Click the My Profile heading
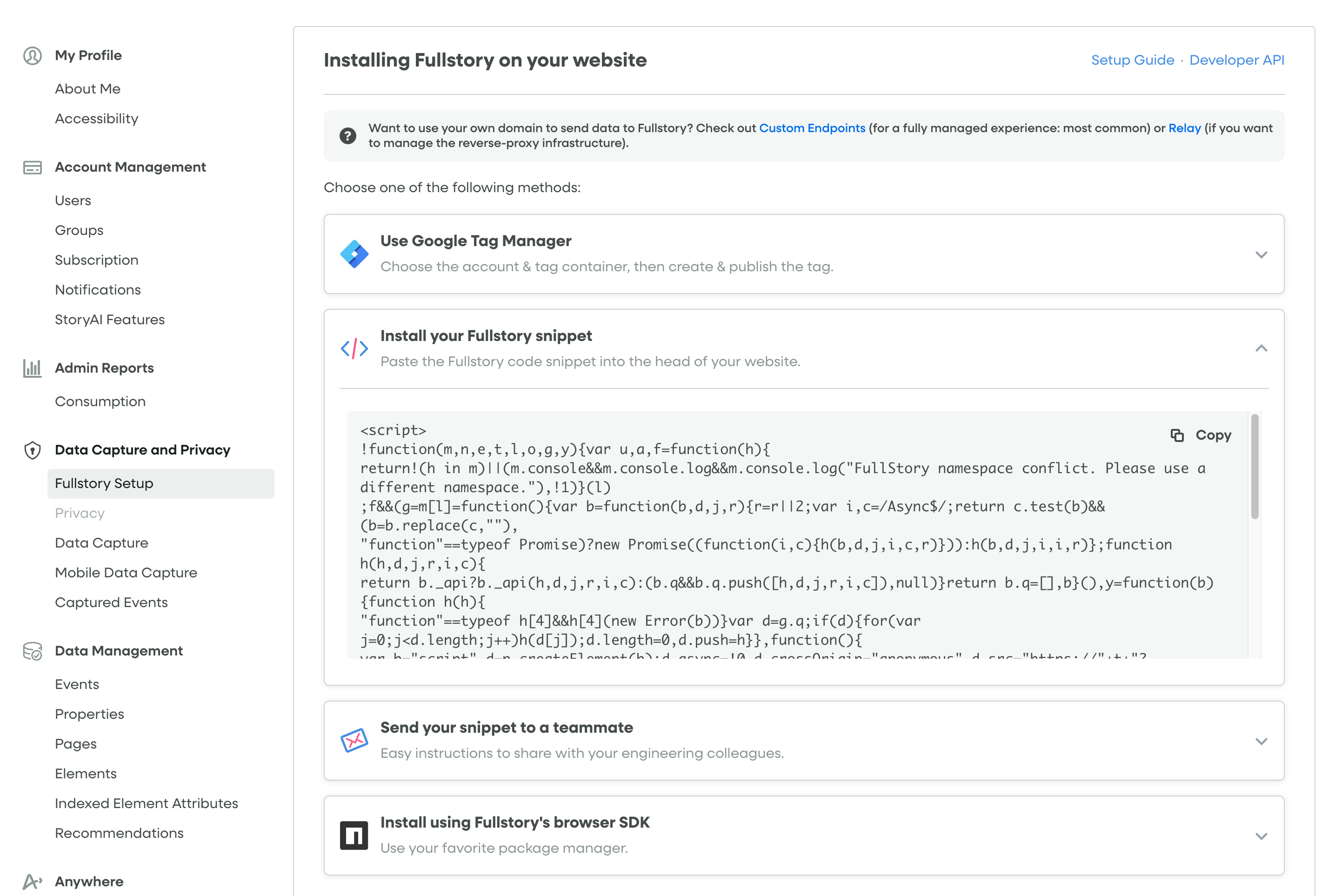The height and width of the screenshot is (896, 1335). click(x=88, y=55)
